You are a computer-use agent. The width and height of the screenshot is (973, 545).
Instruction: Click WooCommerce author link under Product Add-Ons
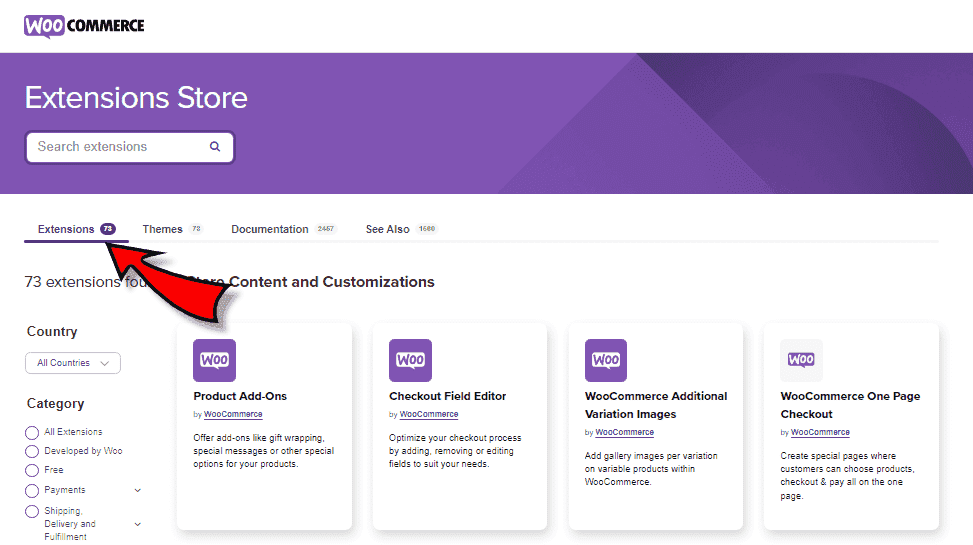click(x=233, y=414)
